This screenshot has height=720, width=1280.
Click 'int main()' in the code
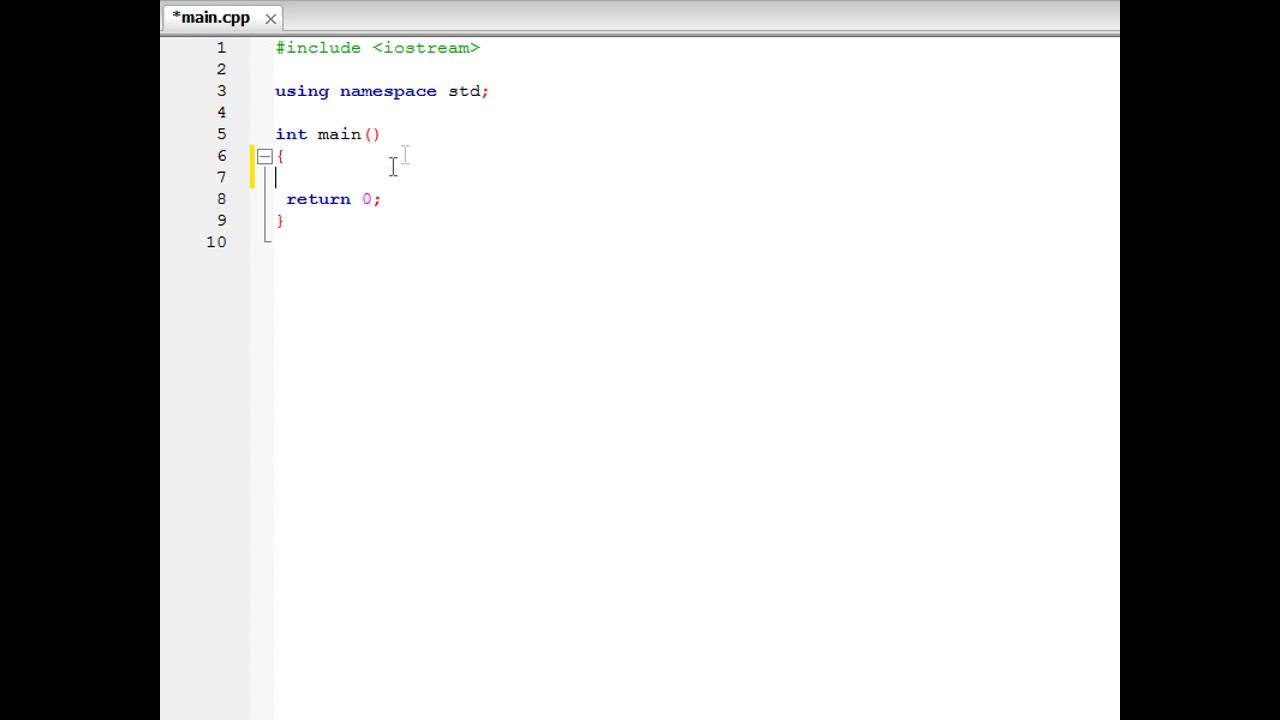coord(328,134)
